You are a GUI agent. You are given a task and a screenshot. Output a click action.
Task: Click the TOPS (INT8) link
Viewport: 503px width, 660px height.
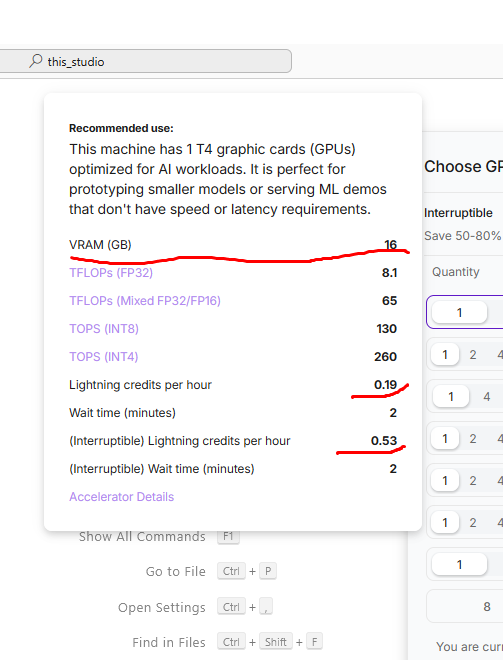104,329
